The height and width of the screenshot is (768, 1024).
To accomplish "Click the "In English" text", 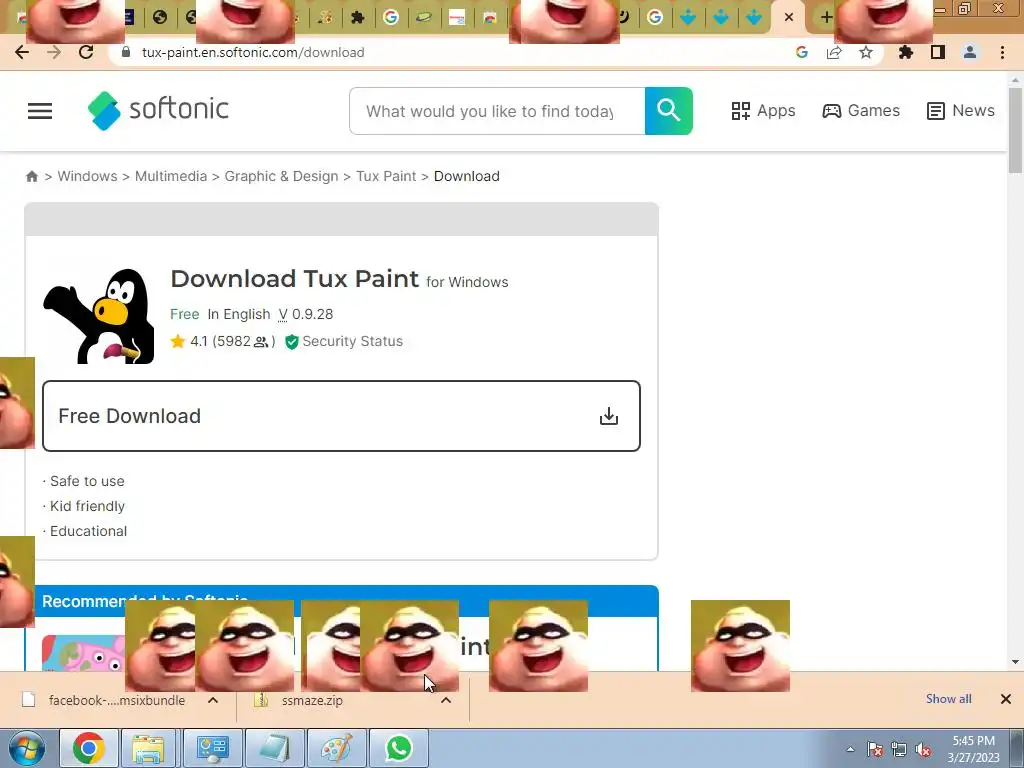I will tap(239, 314).
